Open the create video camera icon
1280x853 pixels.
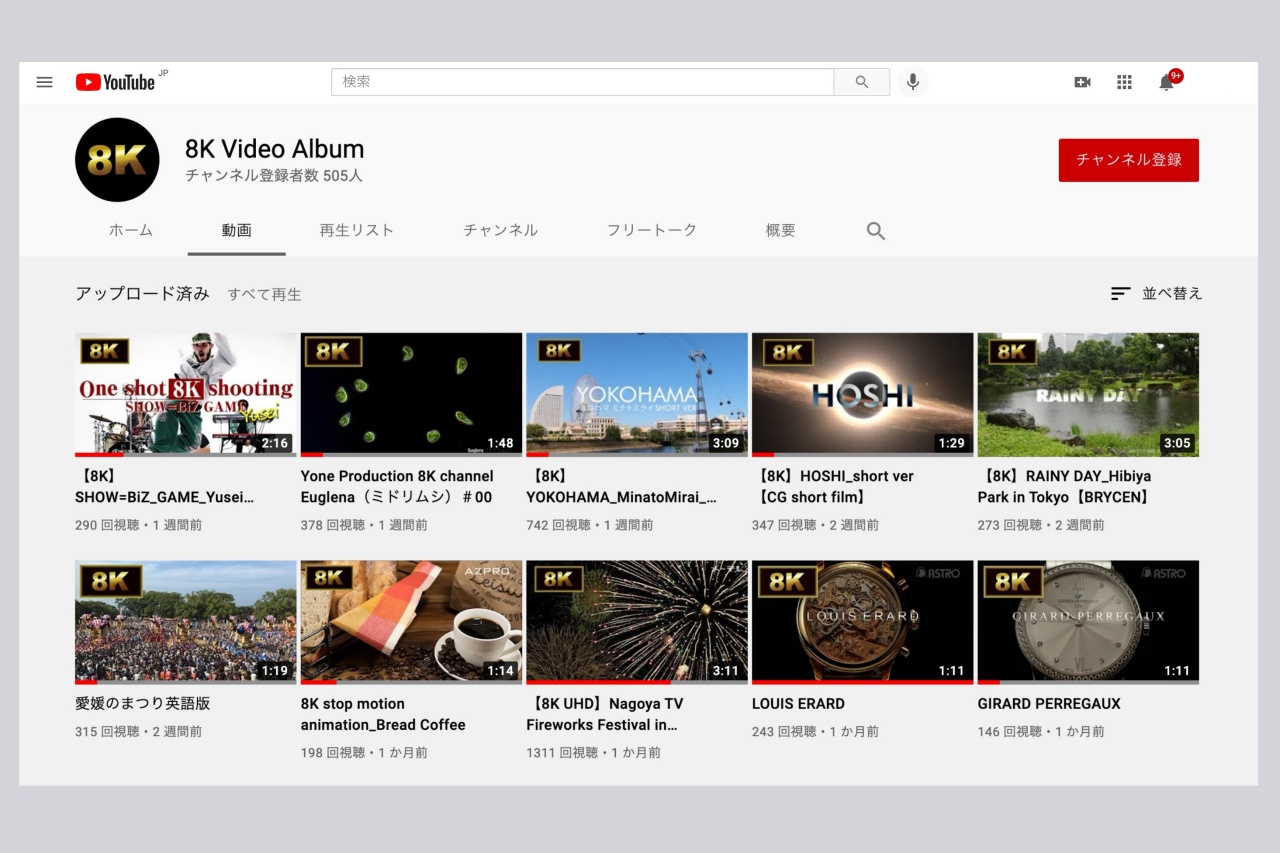point(1082,82)
